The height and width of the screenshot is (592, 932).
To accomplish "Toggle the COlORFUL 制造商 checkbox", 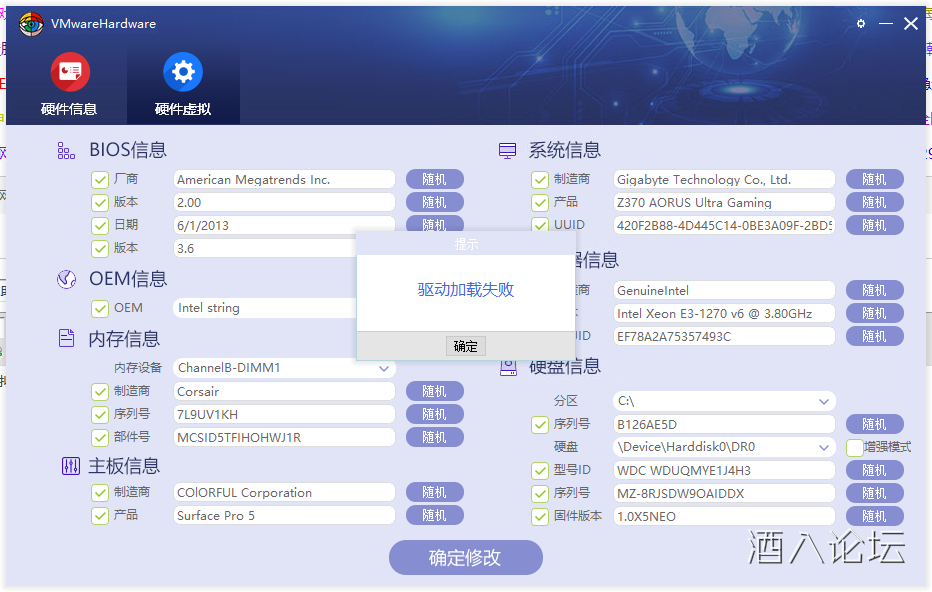I will 100,493.
